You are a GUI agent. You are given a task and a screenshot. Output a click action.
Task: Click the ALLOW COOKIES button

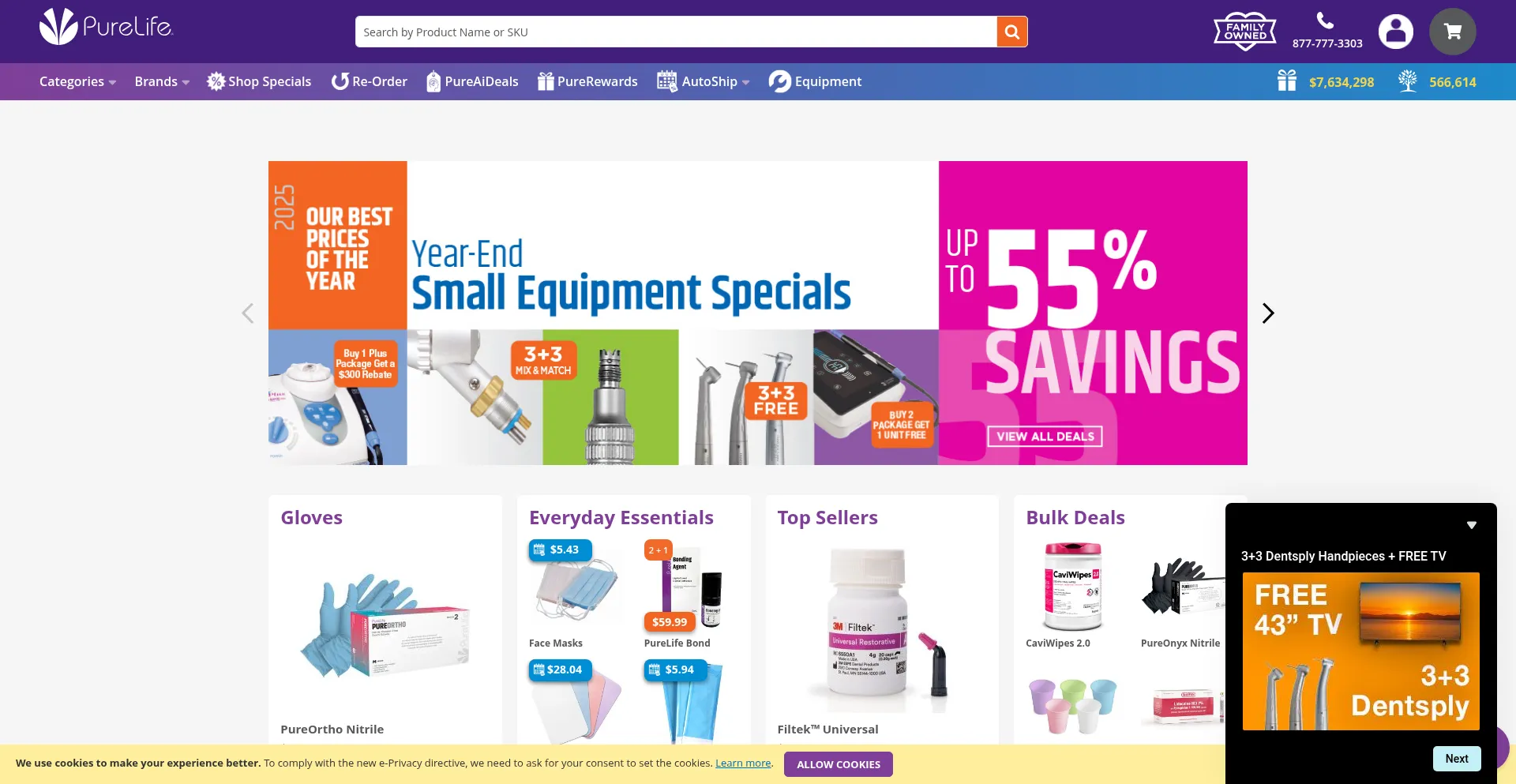click(x=838, y=764)
